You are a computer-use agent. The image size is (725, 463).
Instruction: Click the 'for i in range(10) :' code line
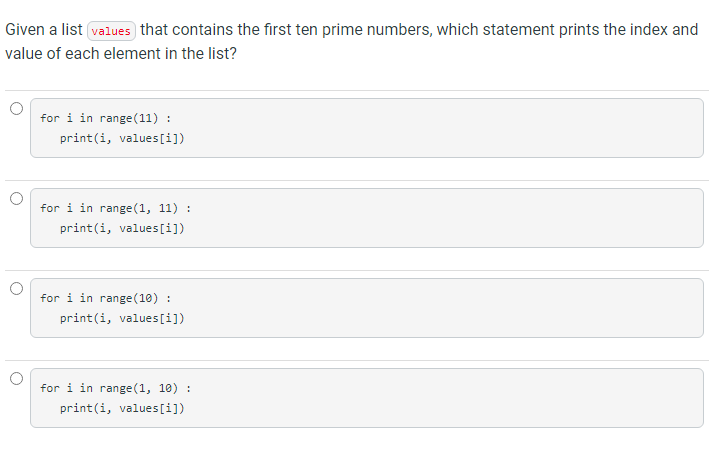(x=105, y=298)
